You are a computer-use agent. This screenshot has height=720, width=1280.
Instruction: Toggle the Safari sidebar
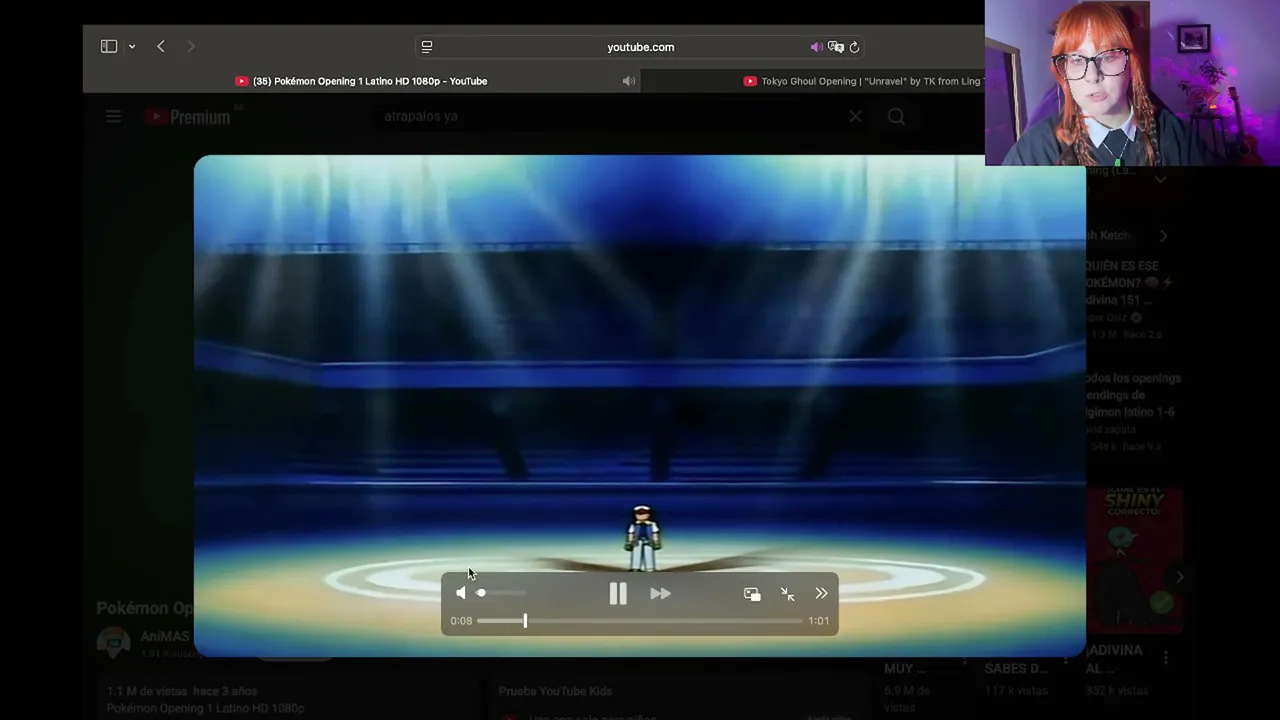109,46
